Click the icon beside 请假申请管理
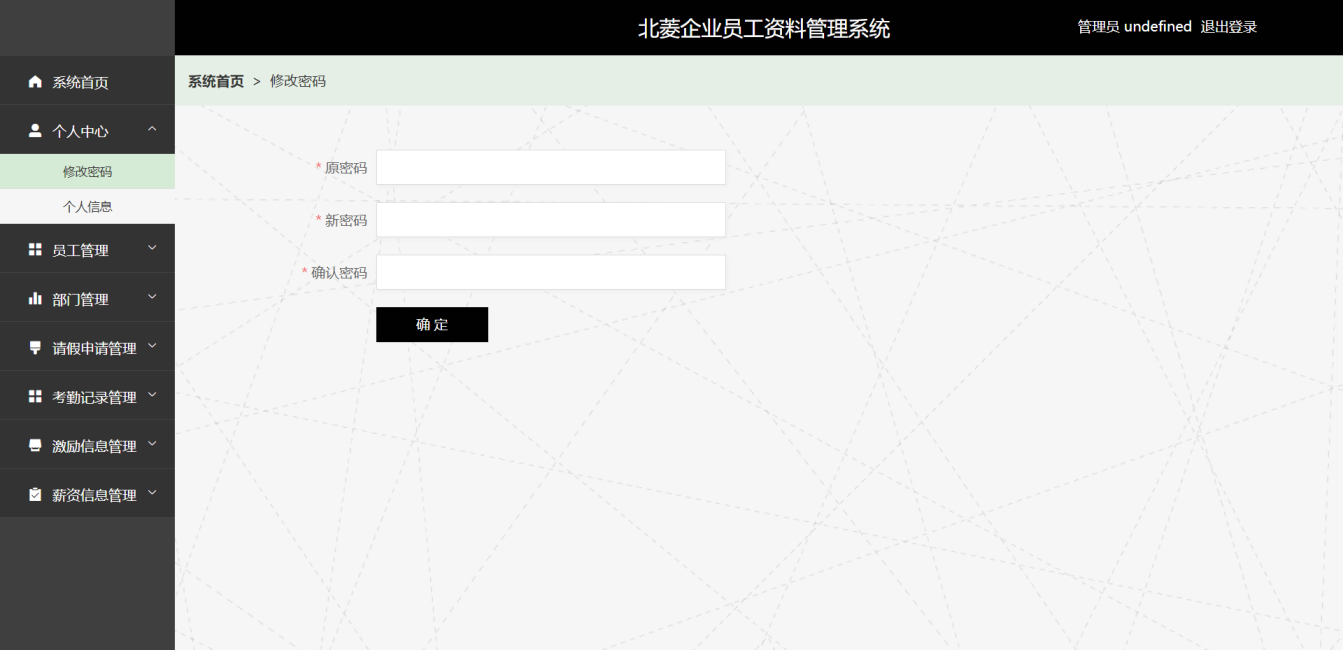1343x650 pixels. pyautogui.click(x=35, y=348)
